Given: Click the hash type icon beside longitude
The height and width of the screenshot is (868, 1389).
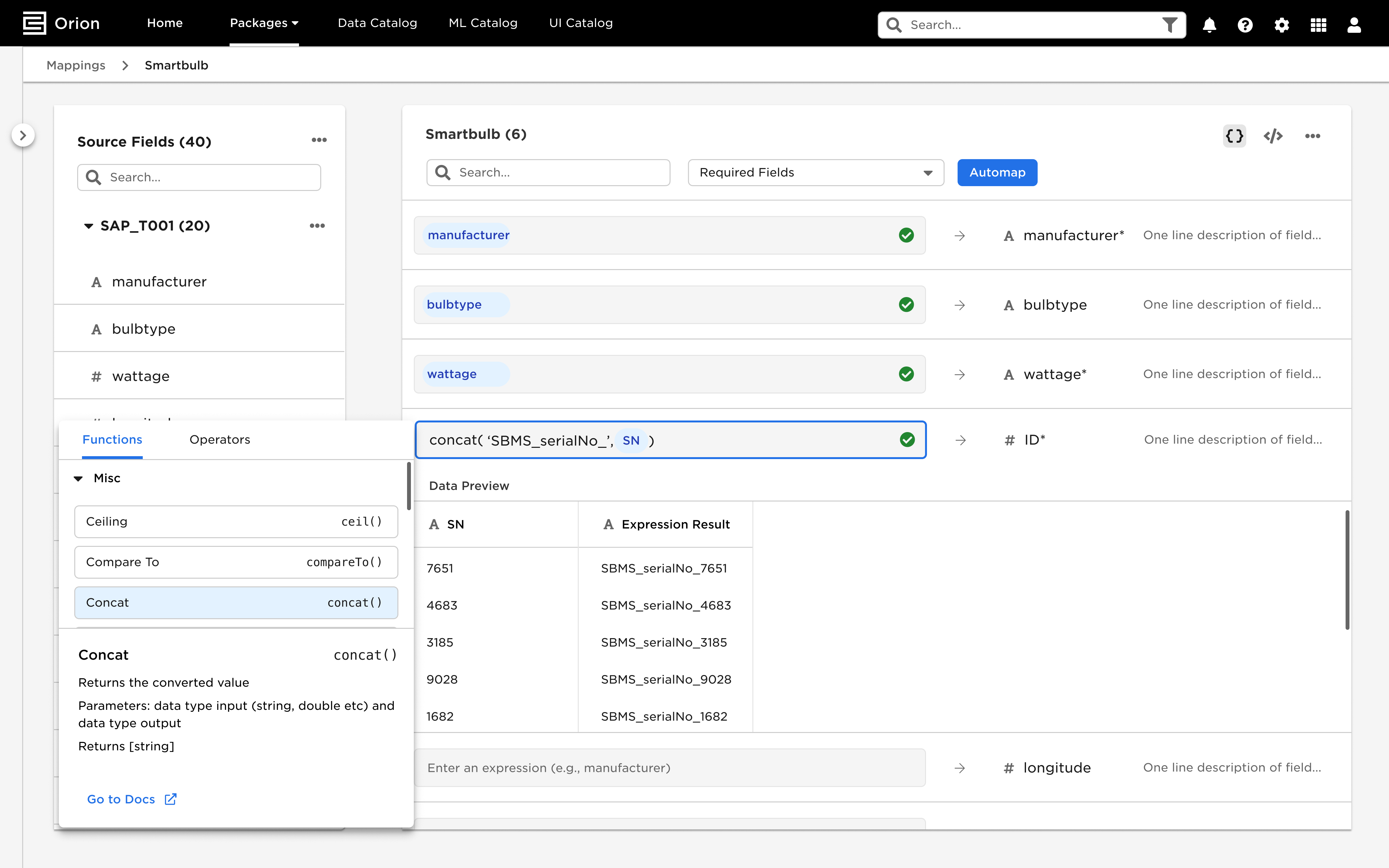Looking at the screenshot, I should point(1008,768).
